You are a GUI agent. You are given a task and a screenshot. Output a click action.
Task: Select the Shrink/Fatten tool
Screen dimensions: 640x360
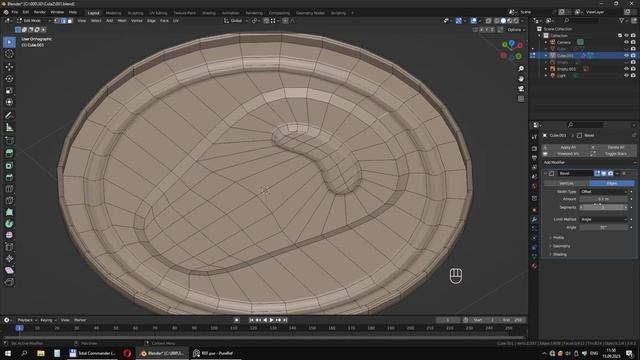click(9, 259)
